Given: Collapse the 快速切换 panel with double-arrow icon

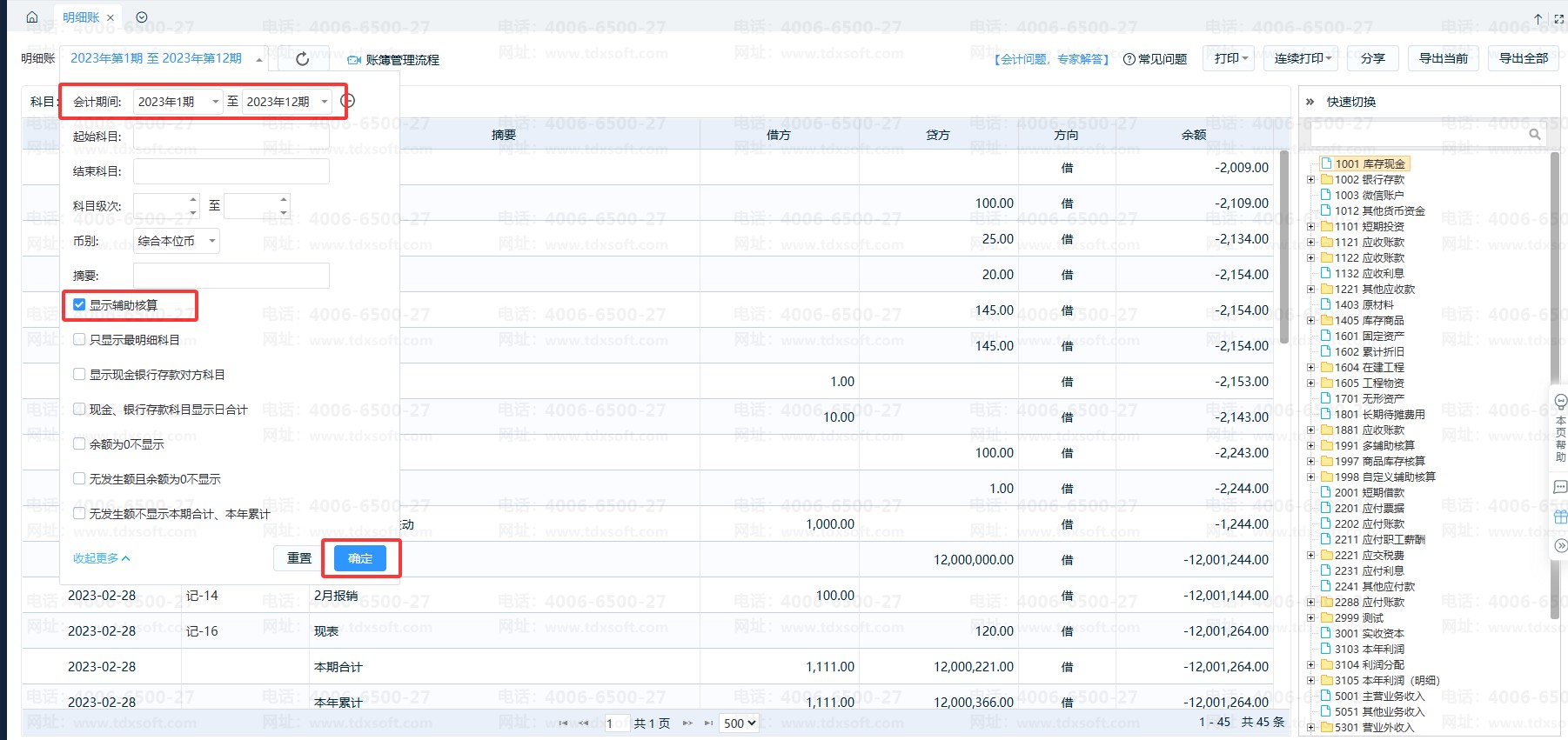Looking at the screenshot, I should pyautogui.click(x=1310, y=102).
